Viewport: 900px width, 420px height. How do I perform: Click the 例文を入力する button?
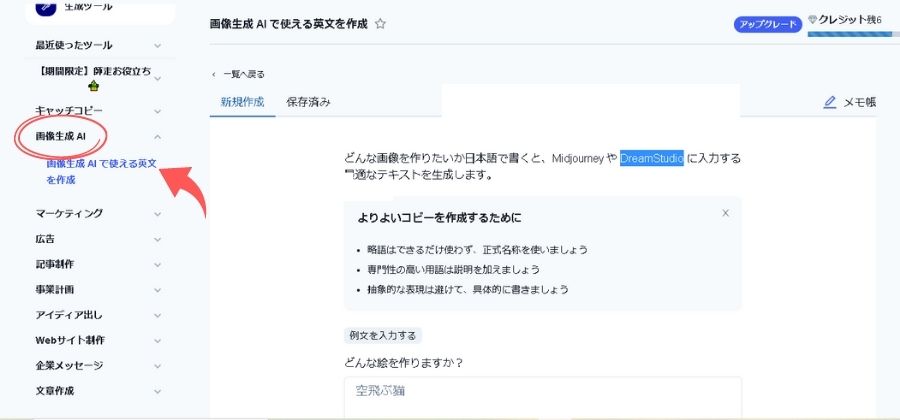click(383, 336)
